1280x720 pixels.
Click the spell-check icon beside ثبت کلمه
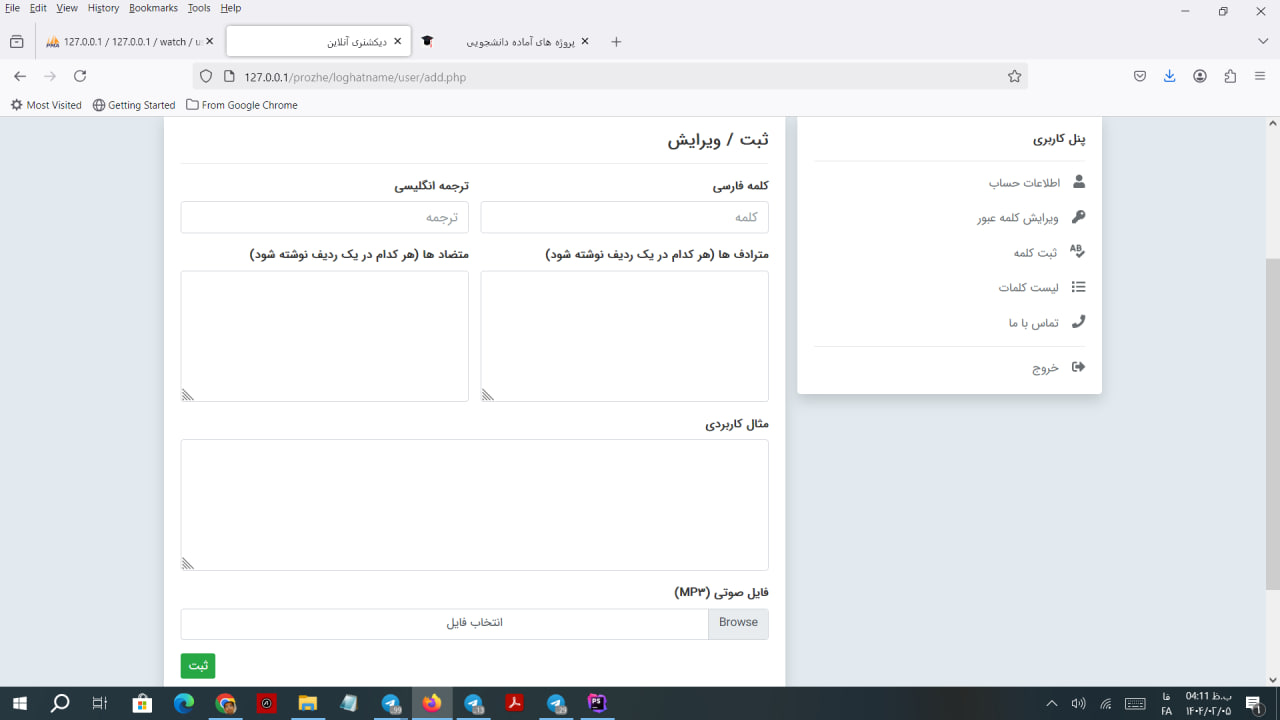[1077, 252]
